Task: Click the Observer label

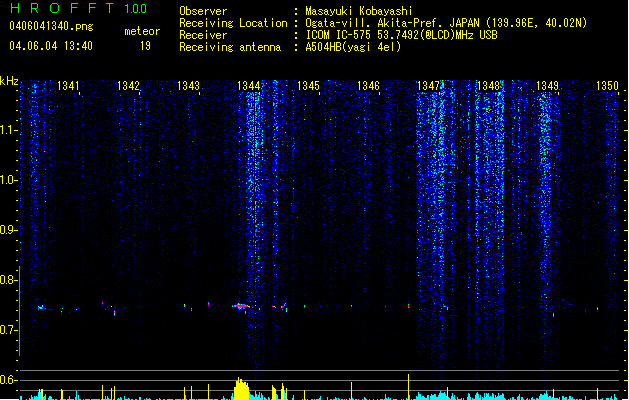Action: click(x=203, y=11)
